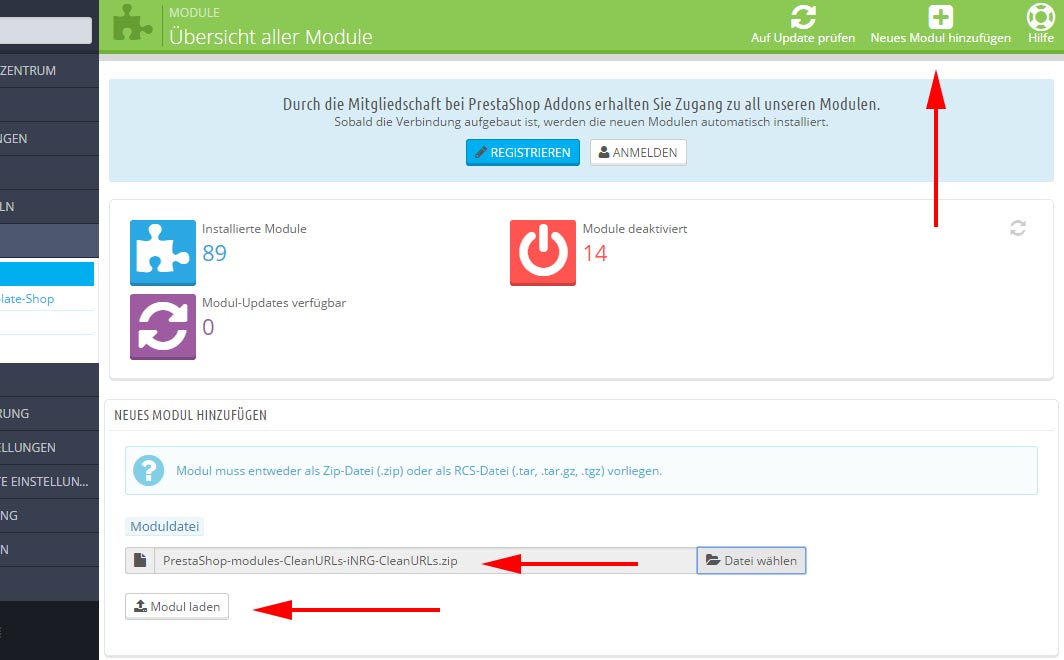Open sidebar item ending in RUNG
Viewport: 1064px width, 660px height.
pos(49,414)
